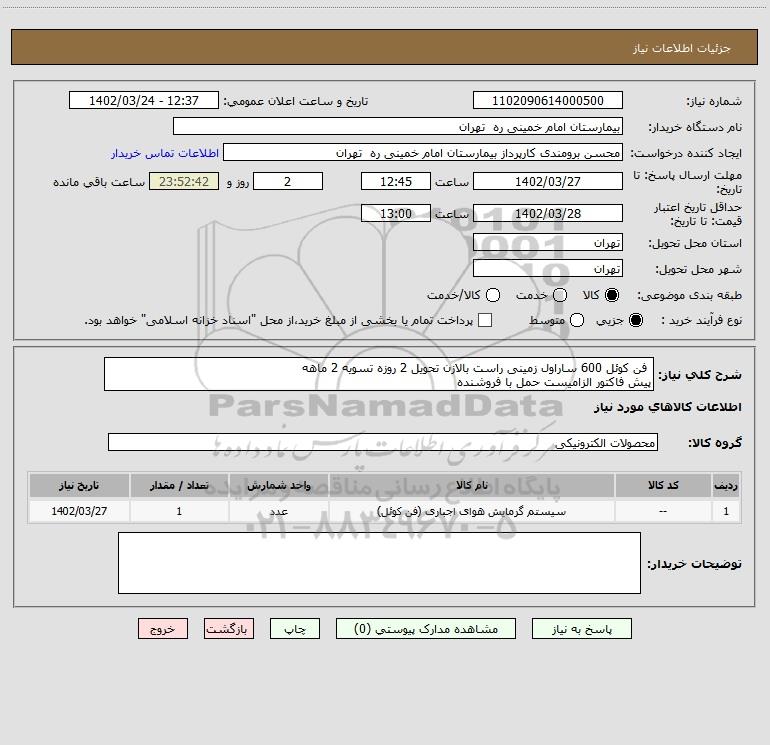
Task: Click the price validity date 1402/03/28 field
Action: [548, 213]
